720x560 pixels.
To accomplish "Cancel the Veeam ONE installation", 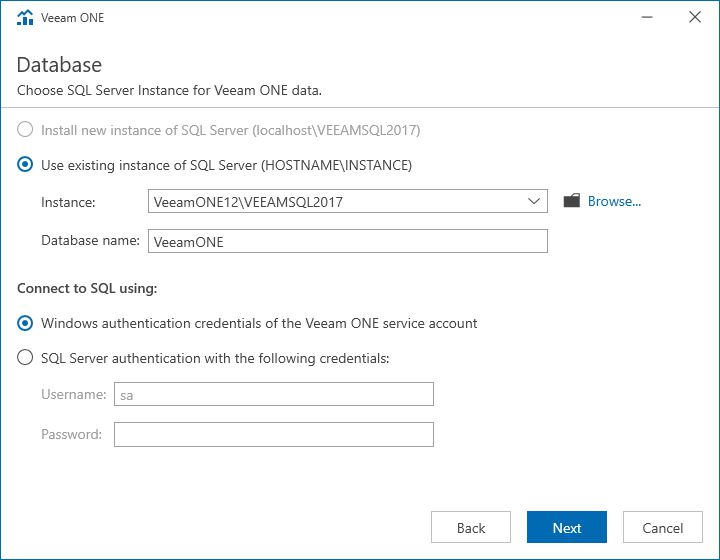I will (663, 527).
